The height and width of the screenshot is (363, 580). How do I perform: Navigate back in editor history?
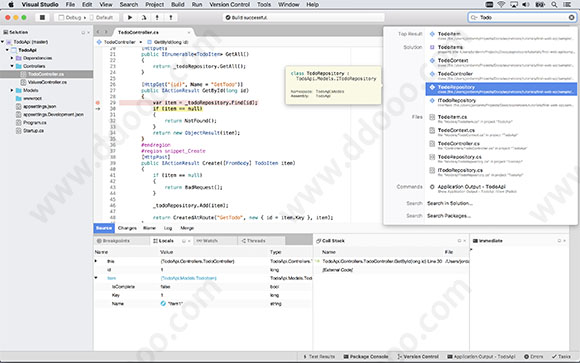click(98, 32)
